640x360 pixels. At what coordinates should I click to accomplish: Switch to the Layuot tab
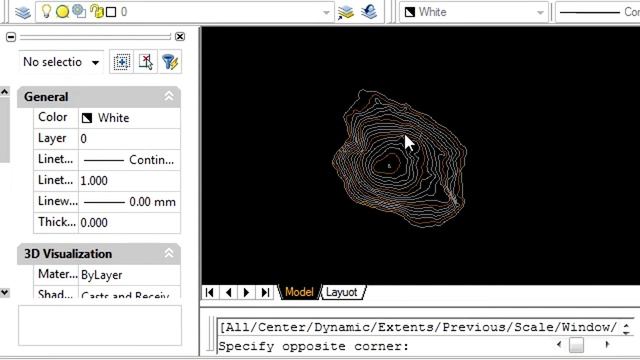coord(342,292)
